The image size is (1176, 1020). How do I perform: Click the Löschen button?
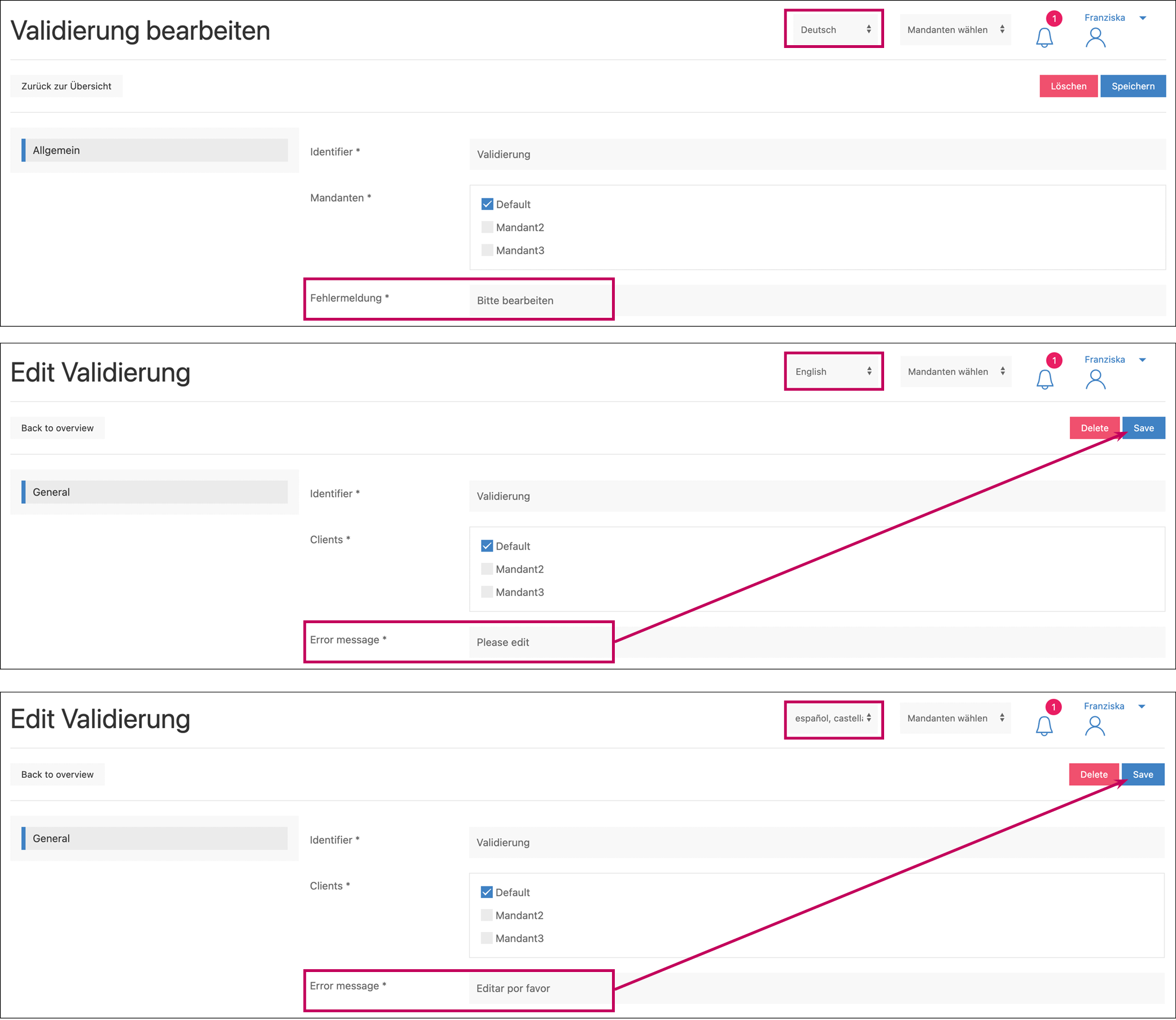point(1068,86)
